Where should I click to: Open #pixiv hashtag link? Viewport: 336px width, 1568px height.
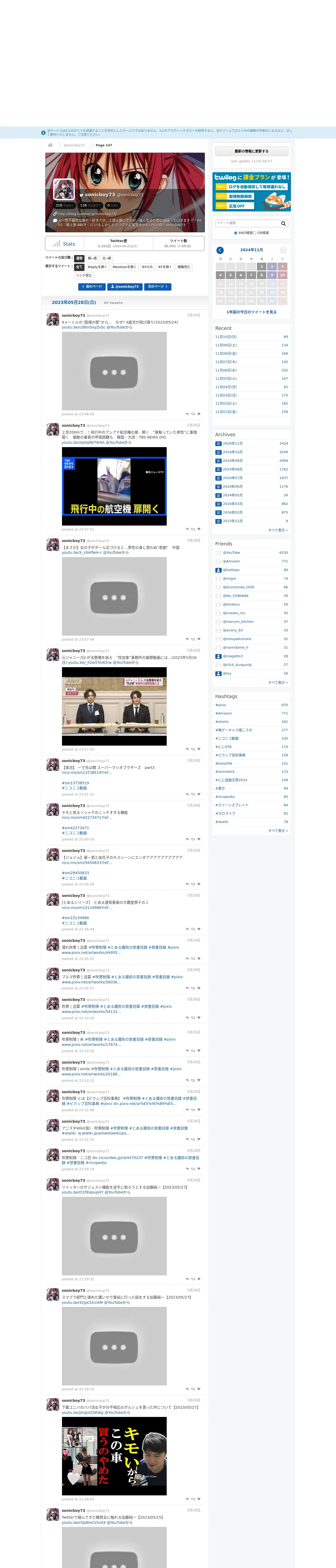tap(221, 705)
